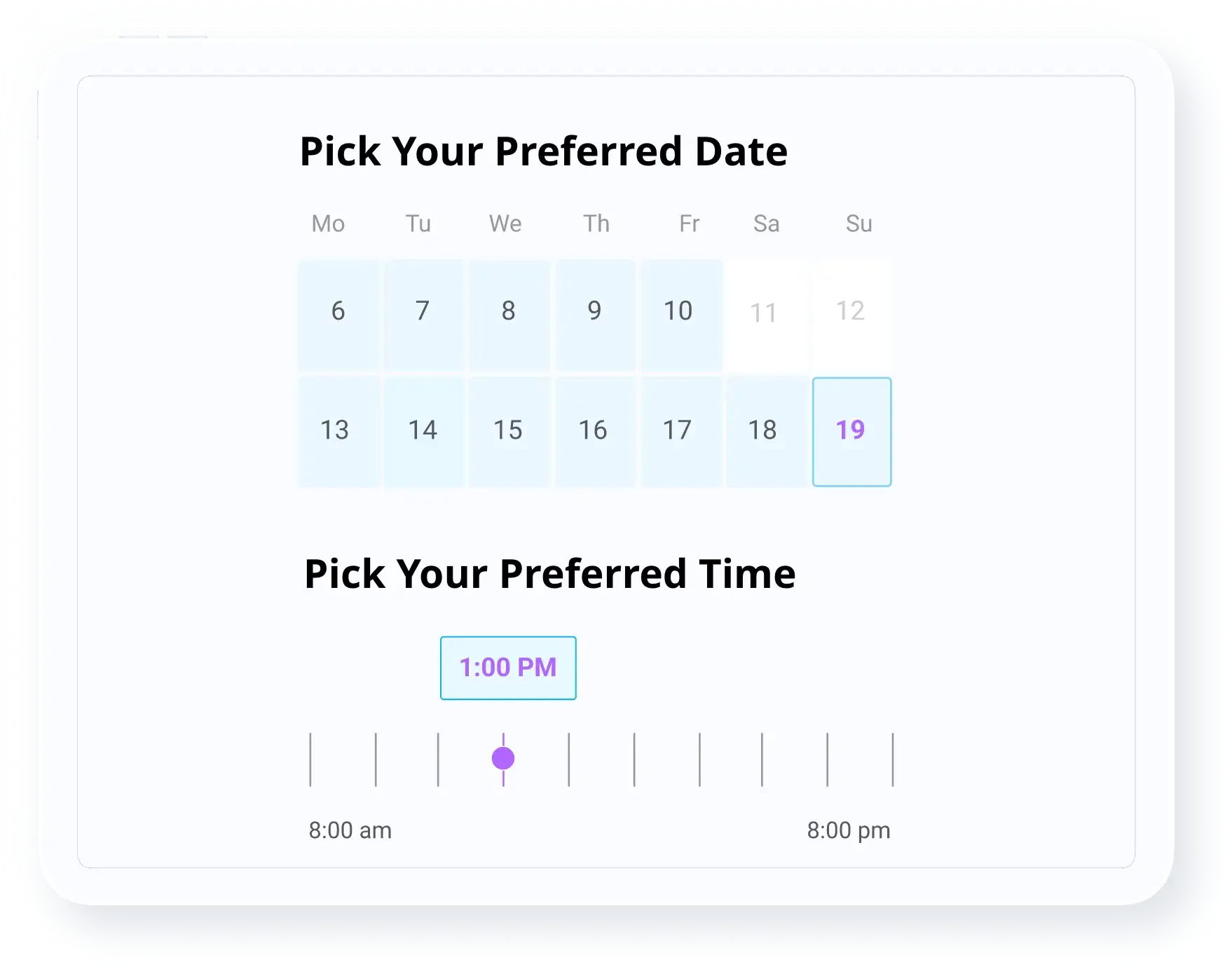The image size is (1232, 967).
Task: Click the greyed-out date 11
Action: 766,314
